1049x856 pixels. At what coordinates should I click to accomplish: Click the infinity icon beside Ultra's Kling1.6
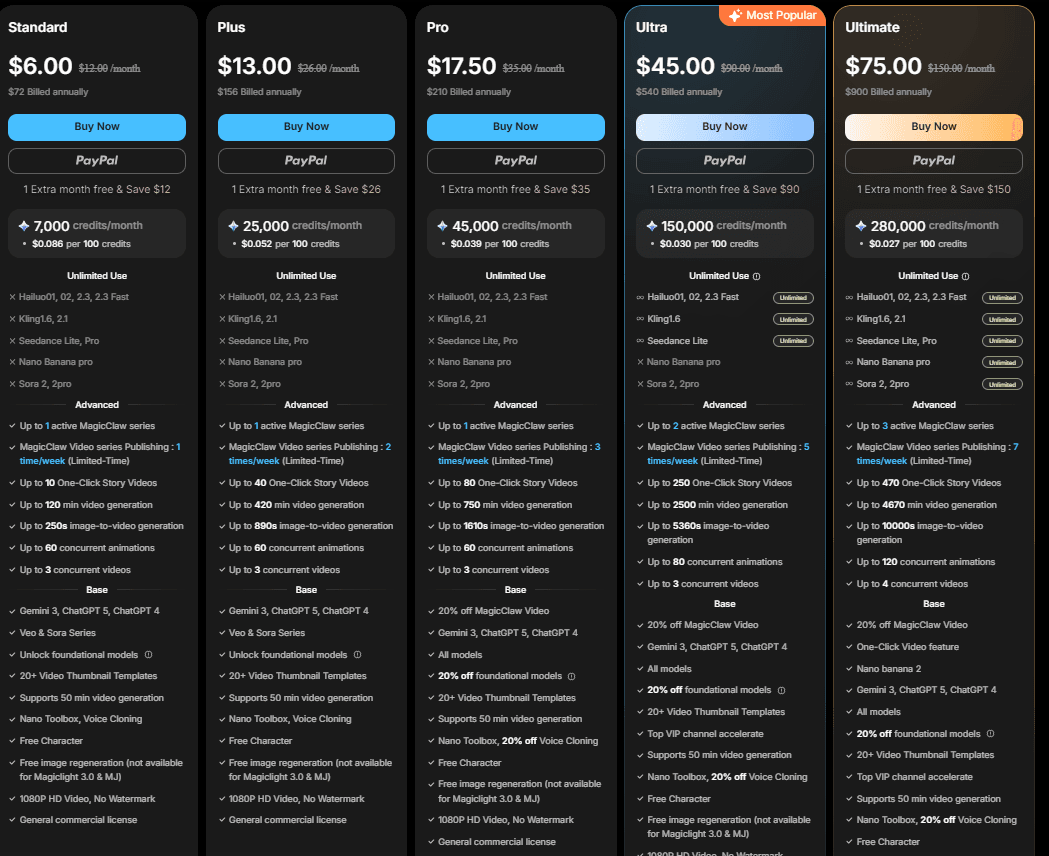click(640, 319)
